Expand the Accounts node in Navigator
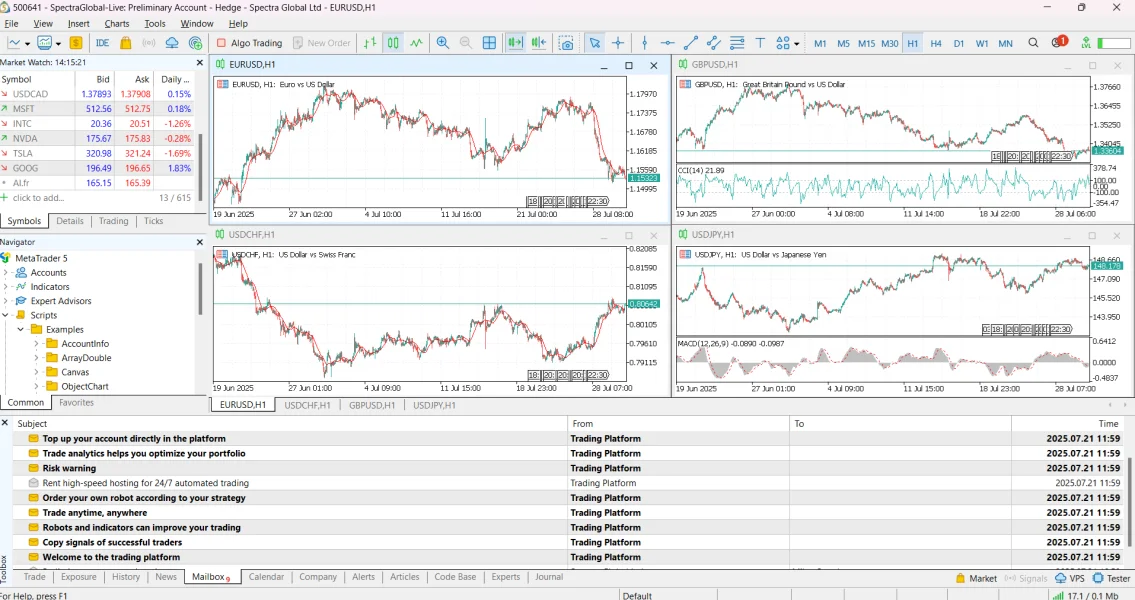1135x600 pixels. pos(6,272)
